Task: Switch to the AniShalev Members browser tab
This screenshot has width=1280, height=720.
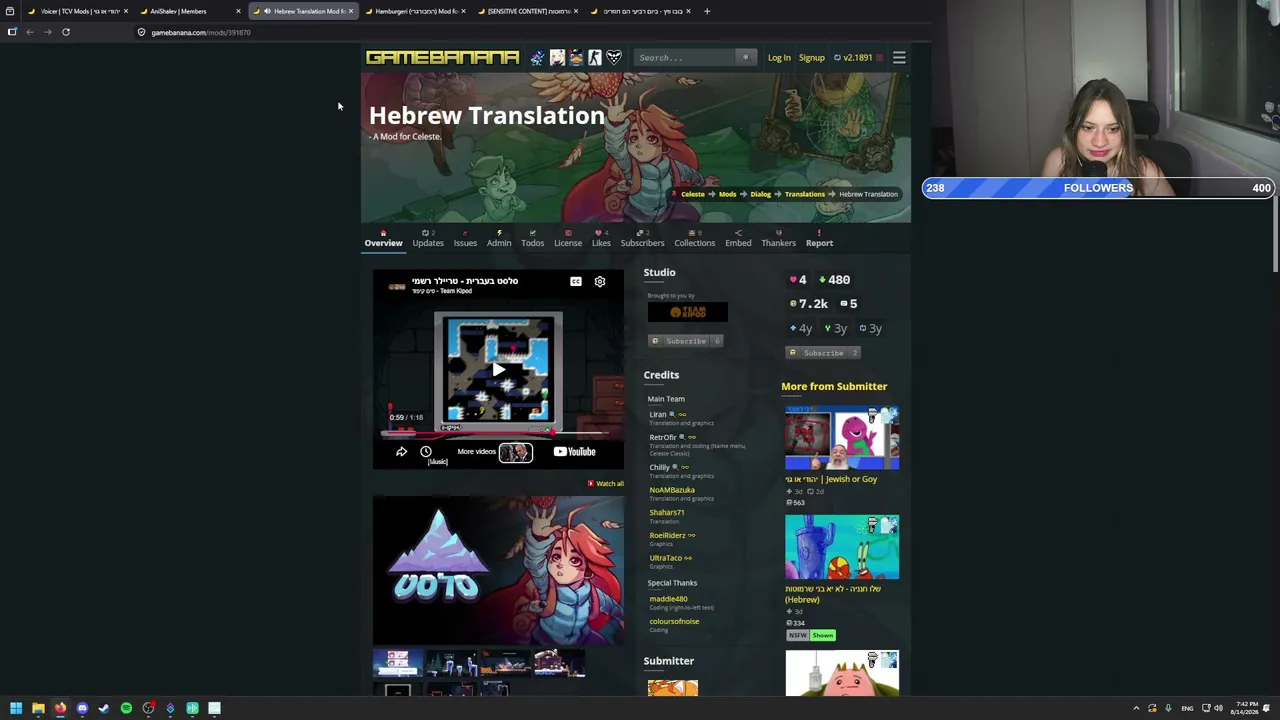Action: (x=188, y=11)
